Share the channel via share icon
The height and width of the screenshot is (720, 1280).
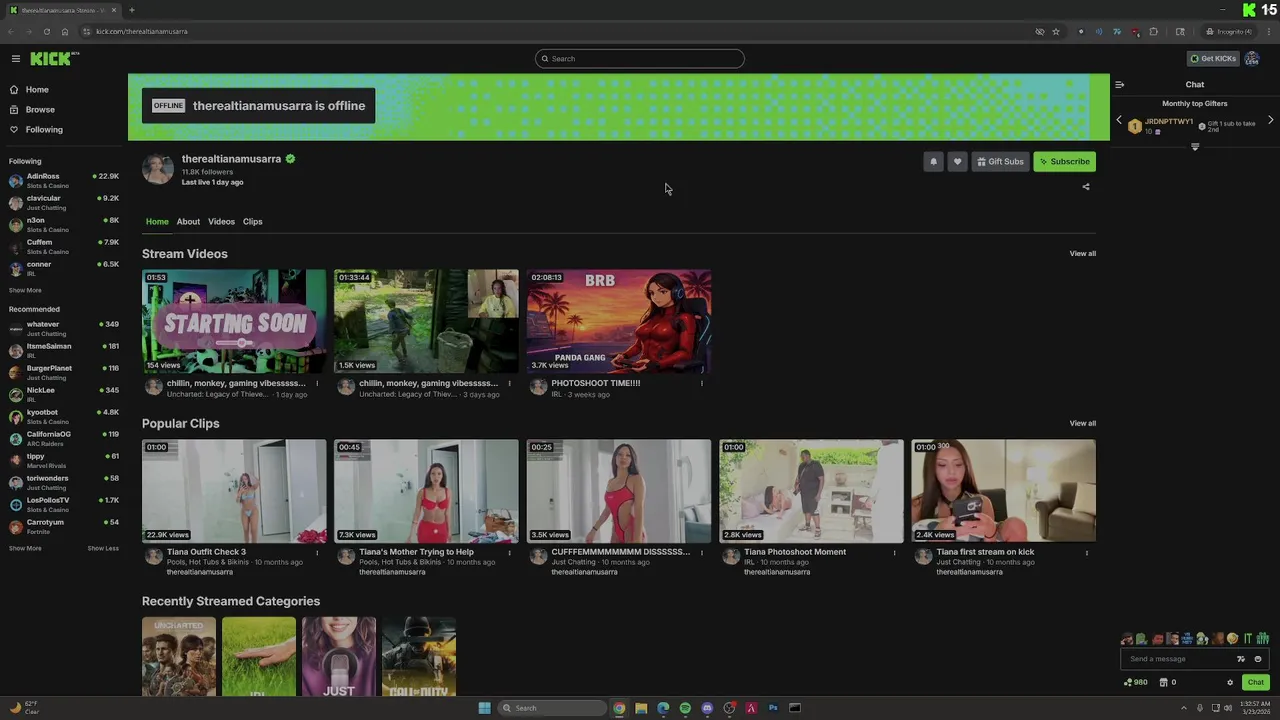[x=1086, y=187]
